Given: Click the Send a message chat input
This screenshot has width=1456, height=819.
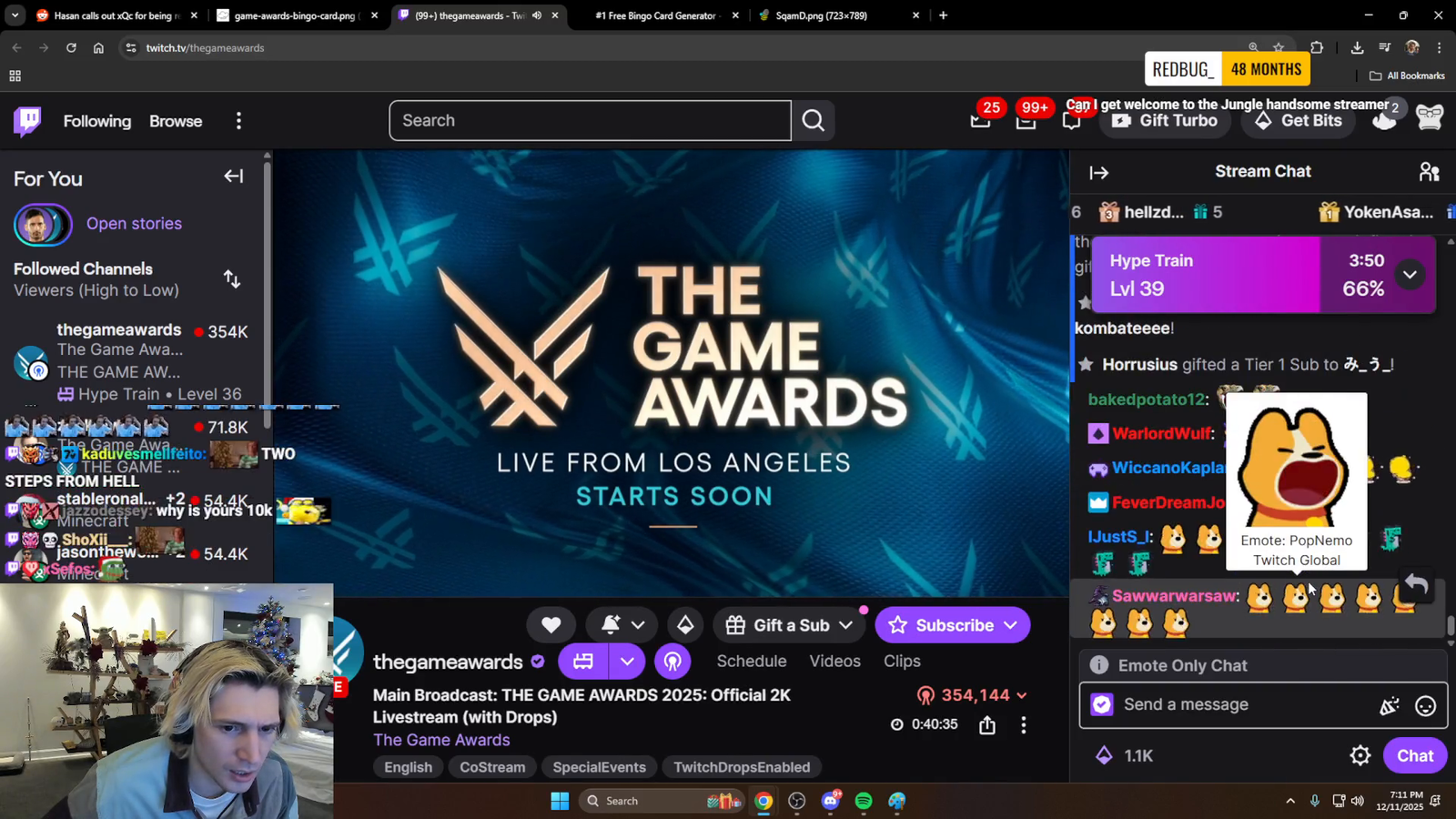Looking at the screenshot, I should [1247, 705].
